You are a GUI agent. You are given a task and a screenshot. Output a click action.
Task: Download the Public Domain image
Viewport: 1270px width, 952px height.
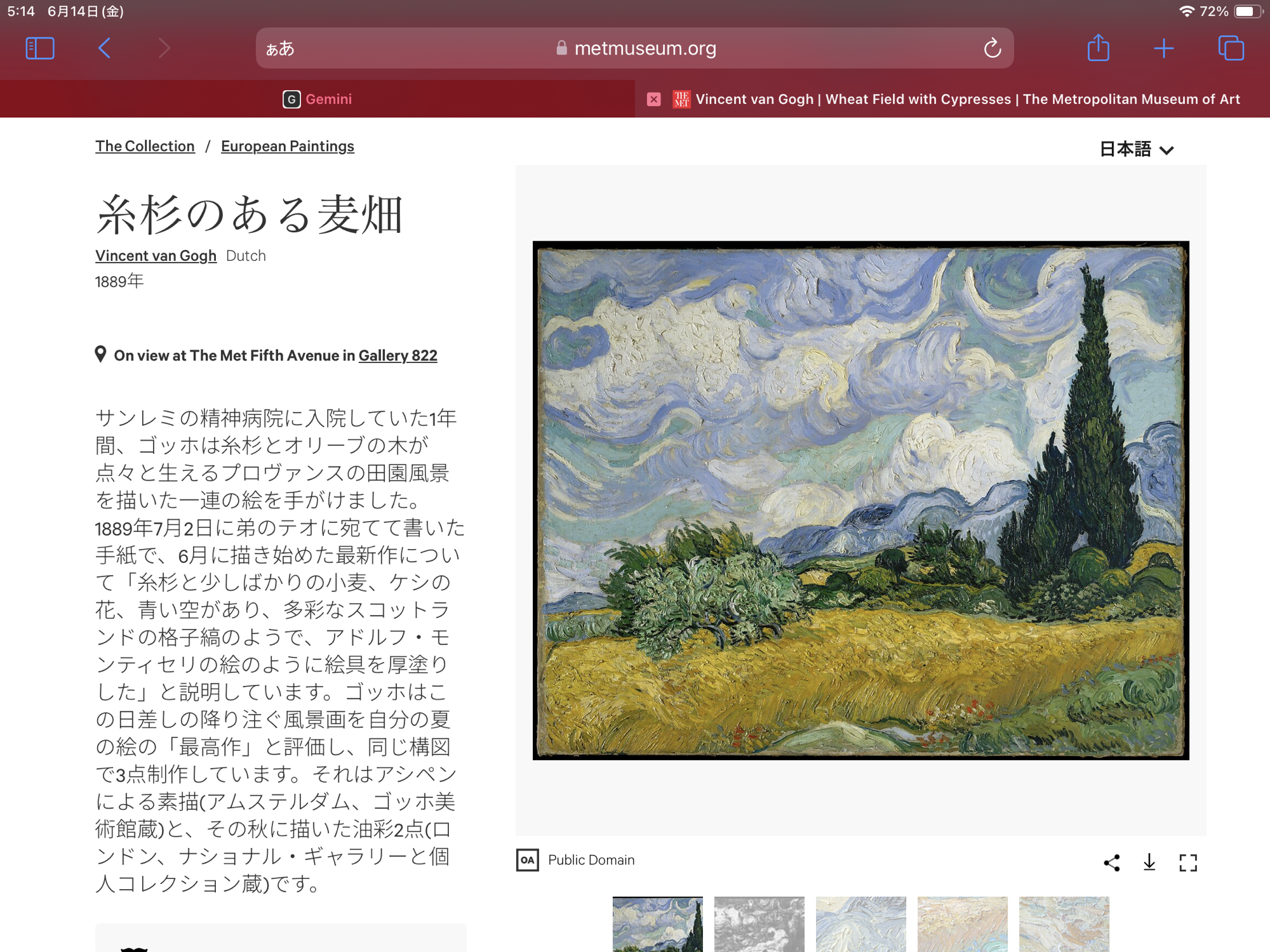1149,863
